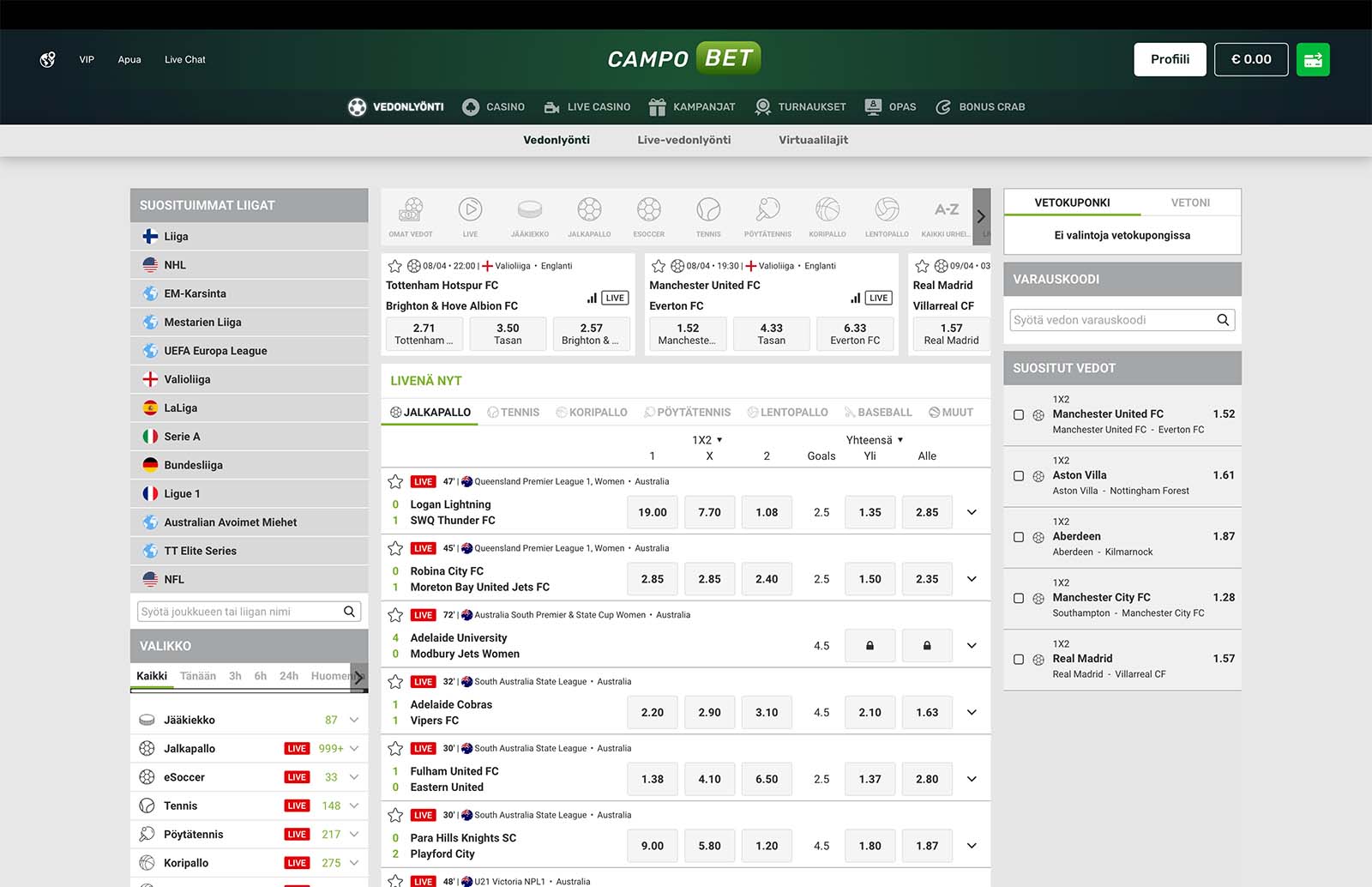Viewport: 1372px width, 887px height.
Task: Star the Fulham United vs Eastern United match
Action: (x=395, y=748)
